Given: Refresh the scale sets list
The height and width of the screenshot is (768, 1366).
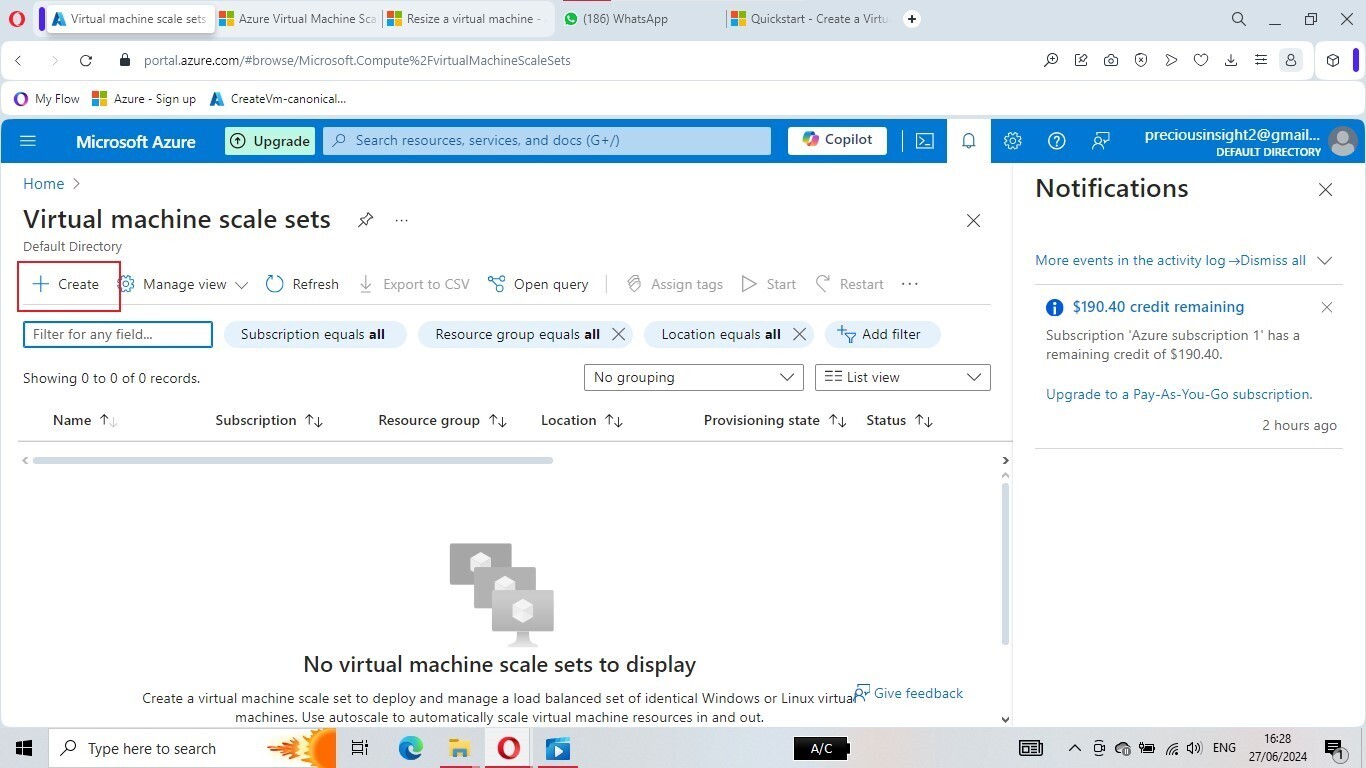Looking at the screenshot, I should point(302,284).
